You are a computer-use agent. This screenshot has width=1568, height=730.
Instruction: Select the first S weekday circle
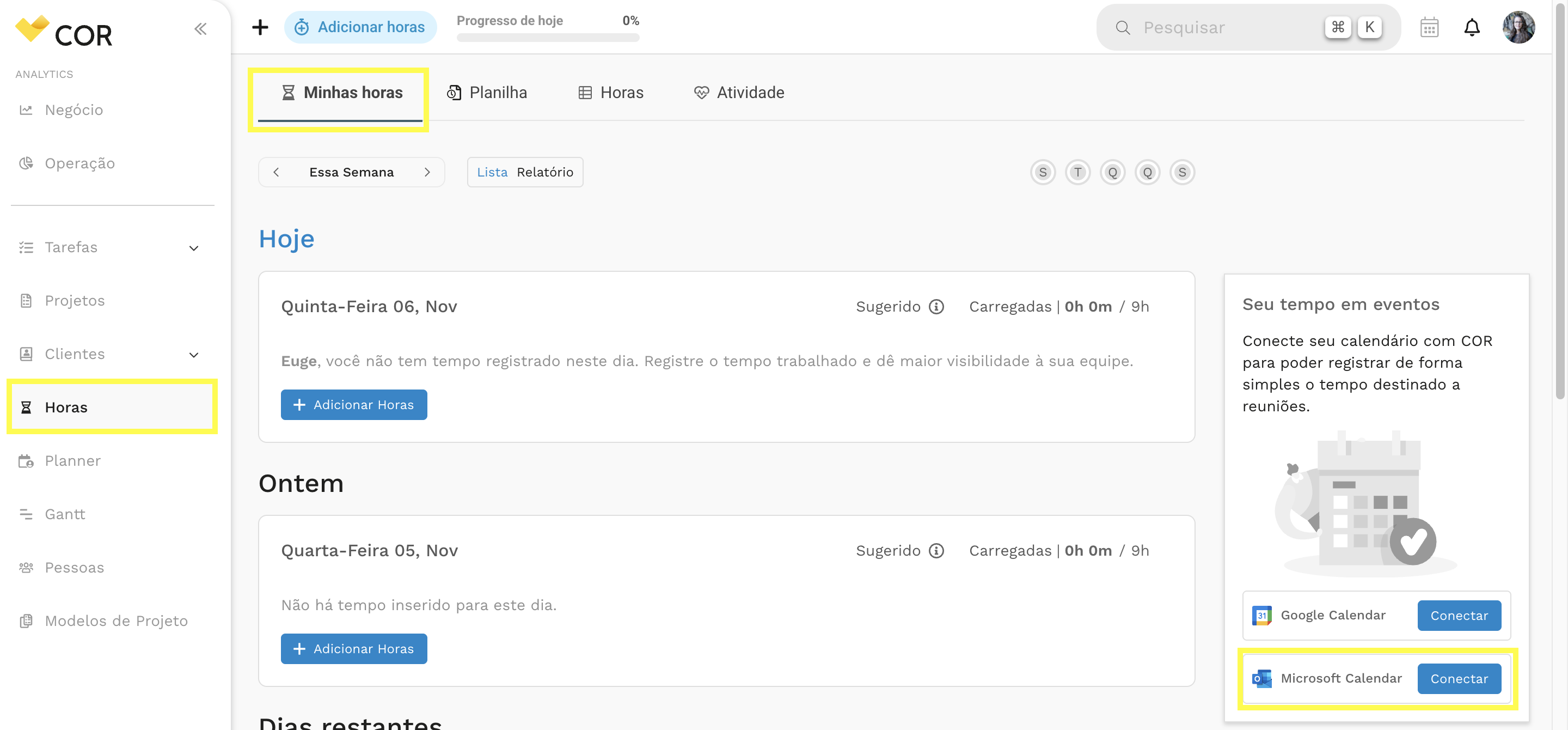tap(1043, 172)
